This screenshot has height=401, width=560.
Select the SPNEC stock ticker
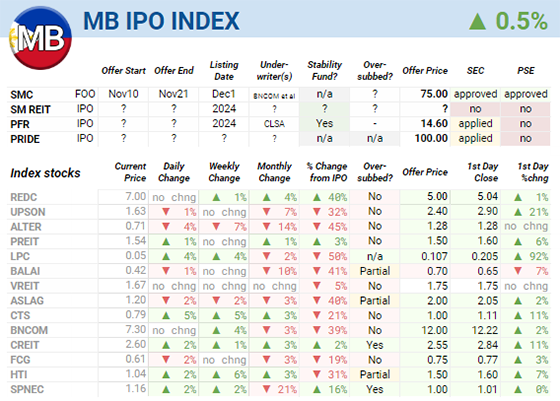tap(27, 390)
